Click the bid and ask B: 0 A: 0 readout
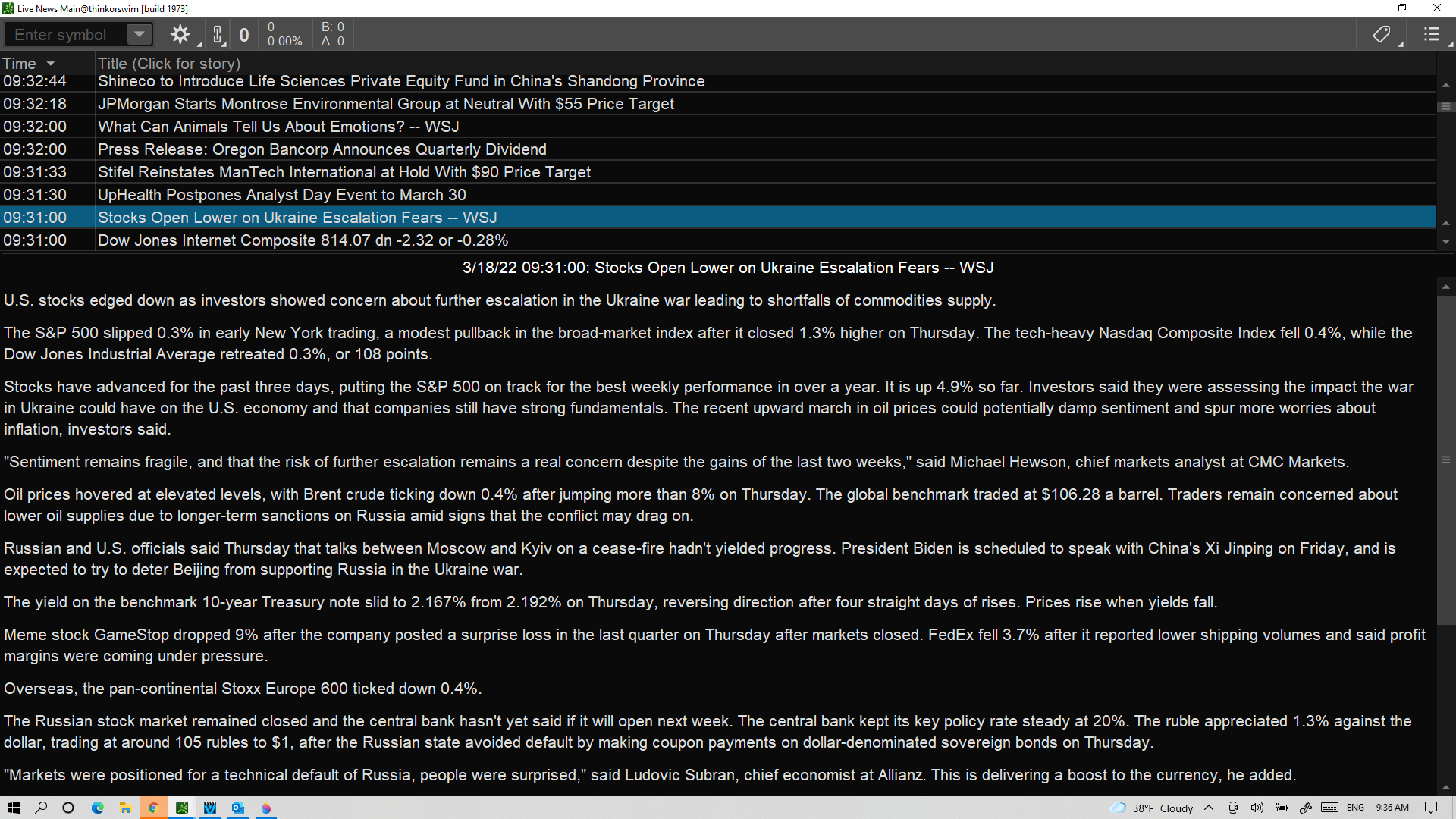Viewport: 1456px width, 819px height. (x=333, y=34)
